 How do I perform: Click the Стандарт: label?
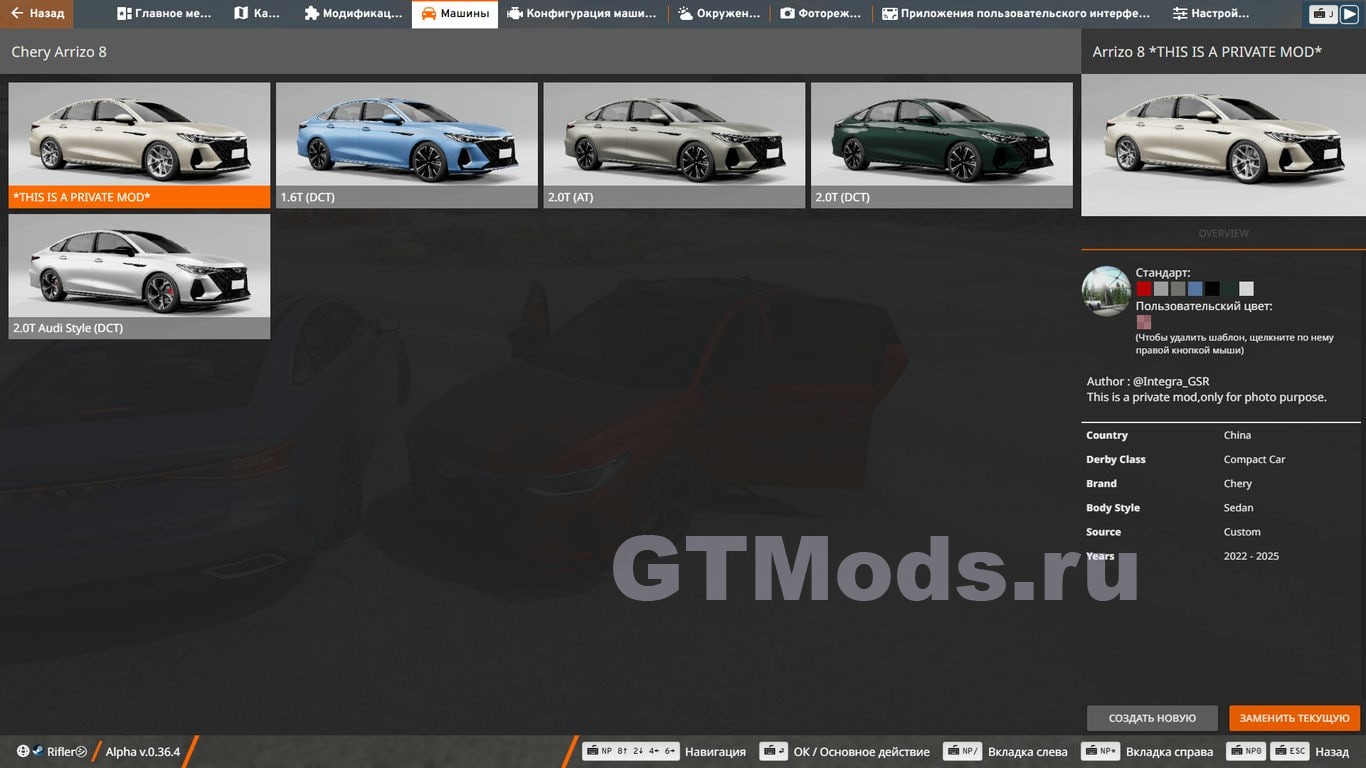click(1163, 272)
